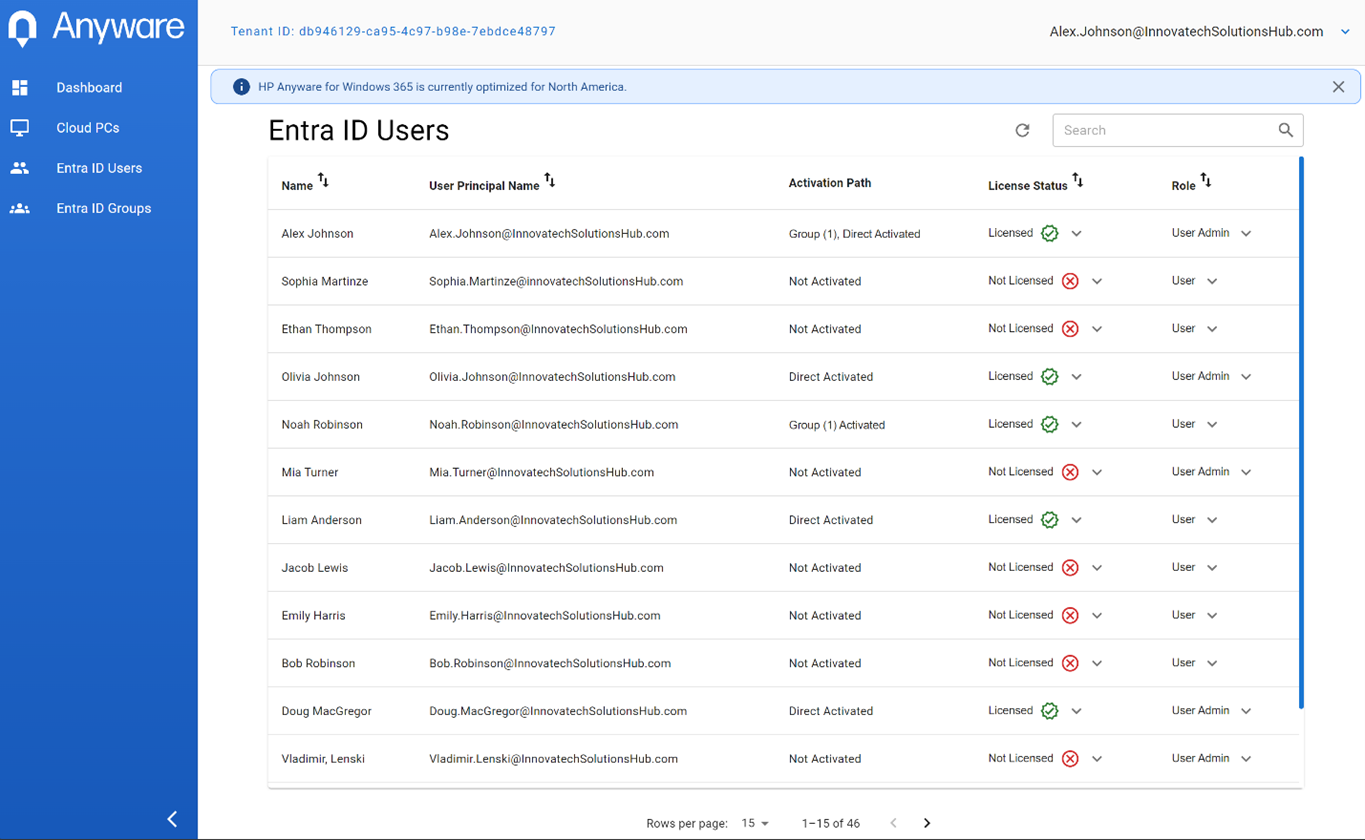The height and width of the screenshot is (840, 1365).
Task: Open Vladimir Lenski's User Admin role dropdown
Action: point(1246,759)
